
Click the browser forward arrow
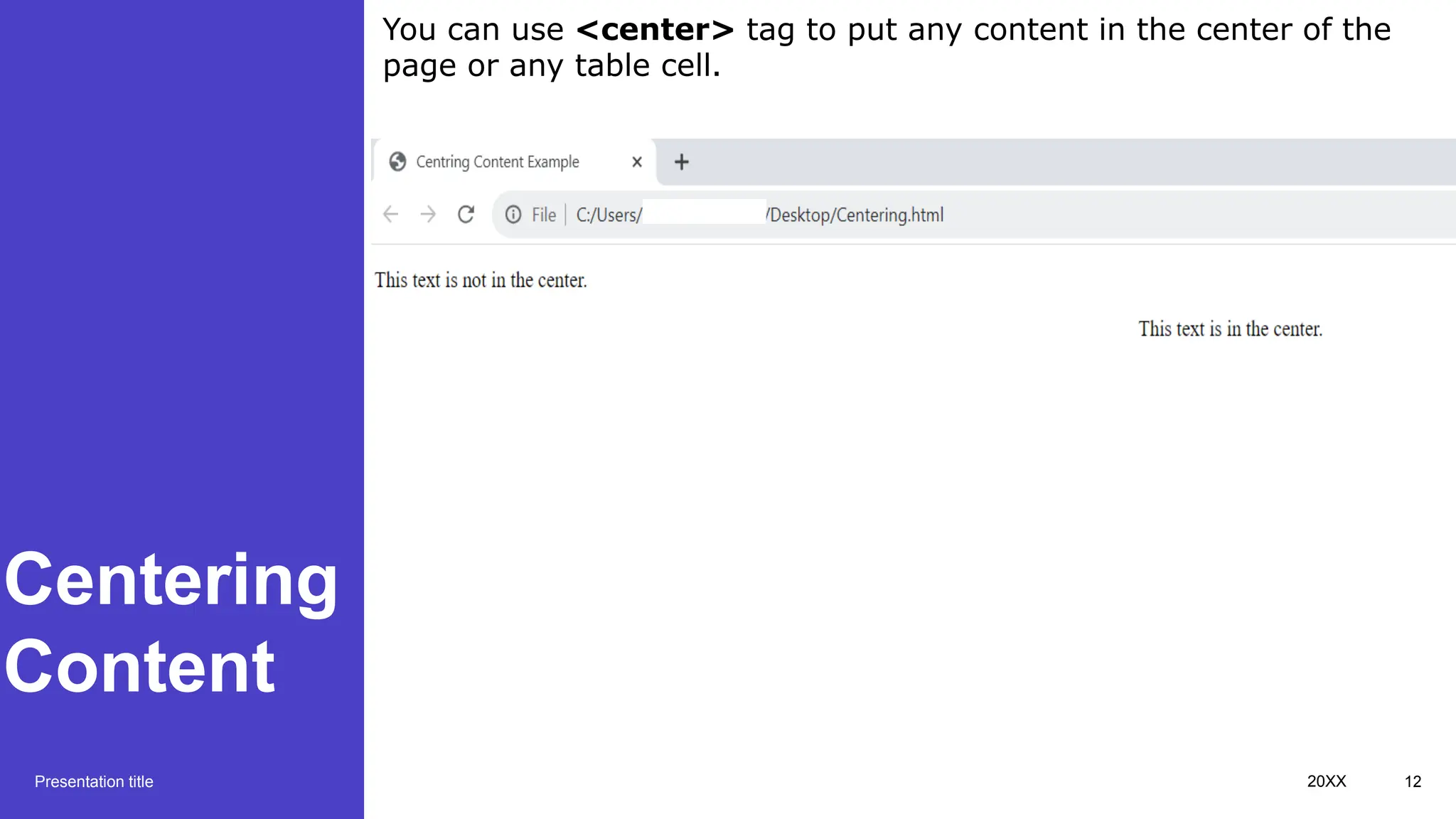point(428,214)
